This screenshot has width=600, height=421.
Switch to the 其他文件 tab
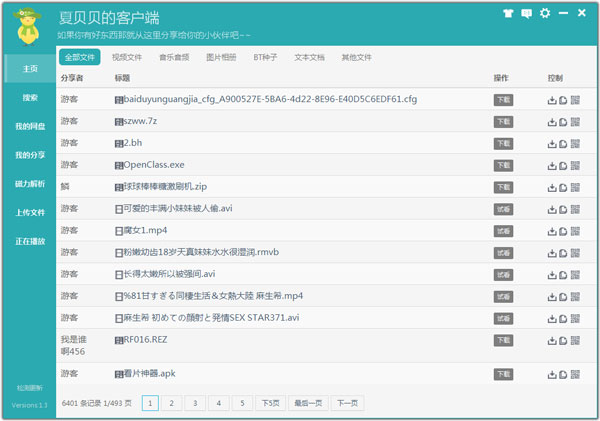(x=356, y=57)
